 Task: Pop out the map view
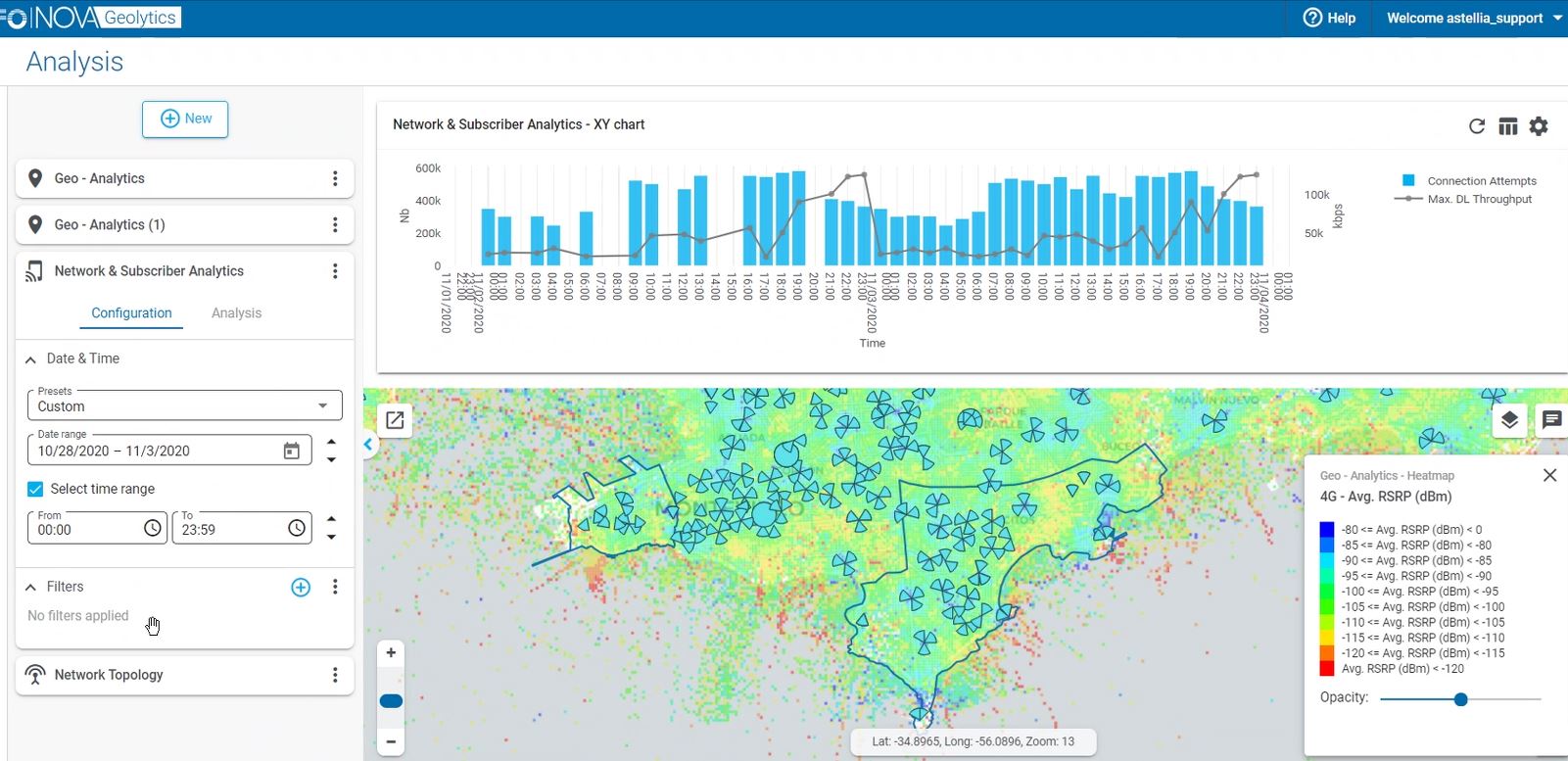tap(395, 420)
